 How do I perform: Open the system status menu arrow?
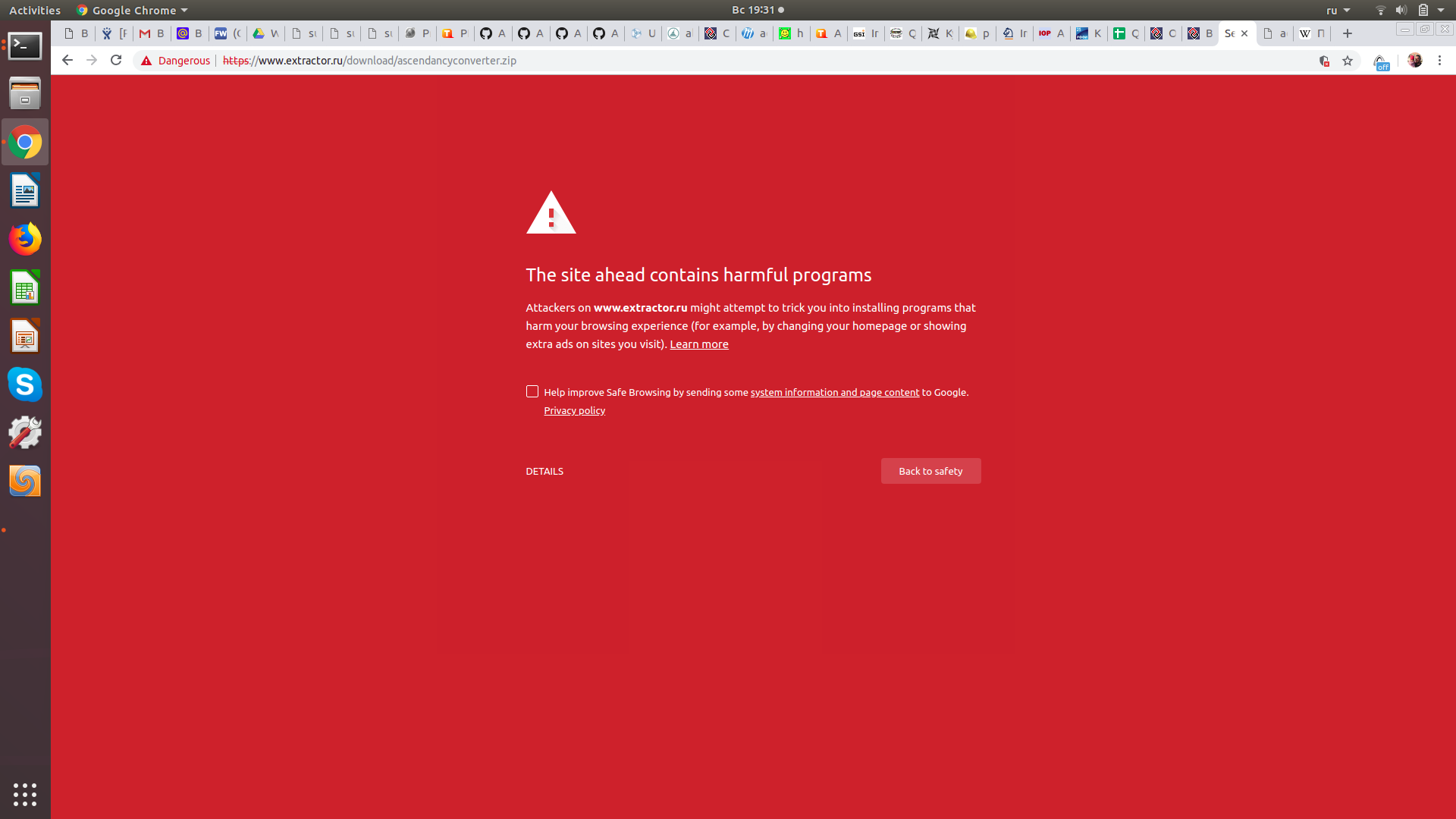coord(1441,10)
